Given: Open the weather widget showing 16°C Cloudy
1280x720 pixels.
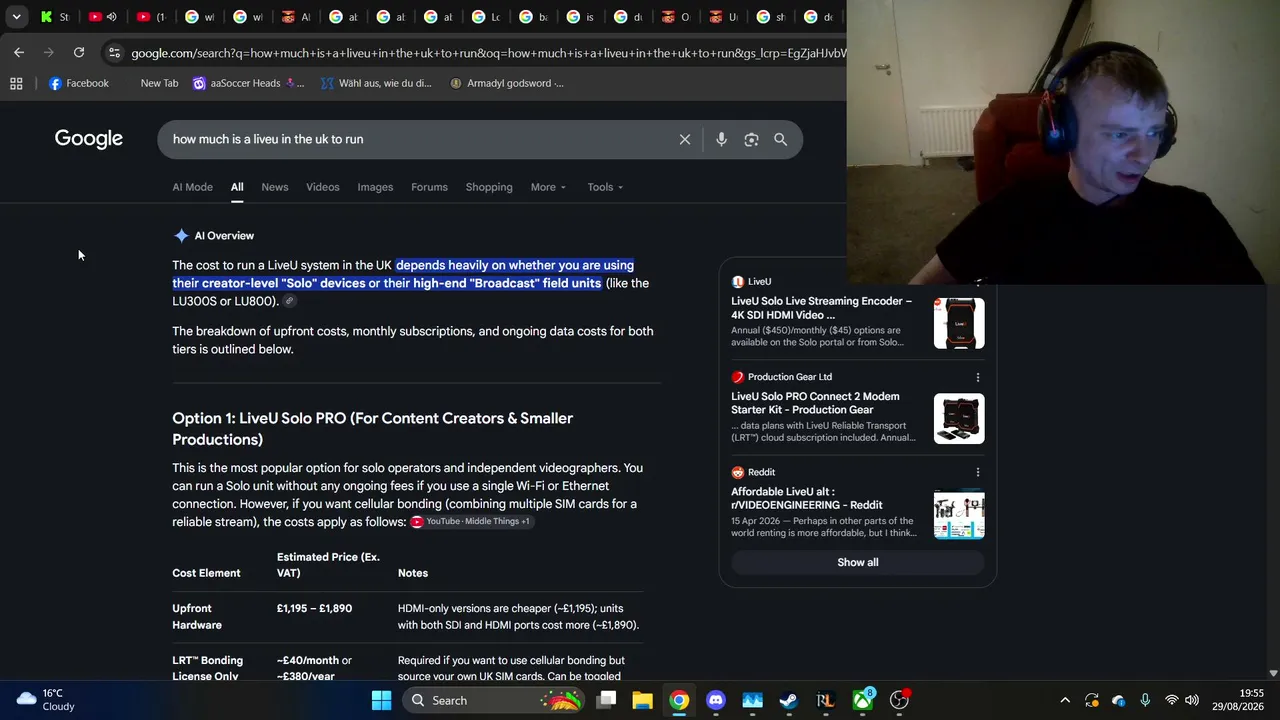Looking at the screenshot, I should tap(47, 700).
